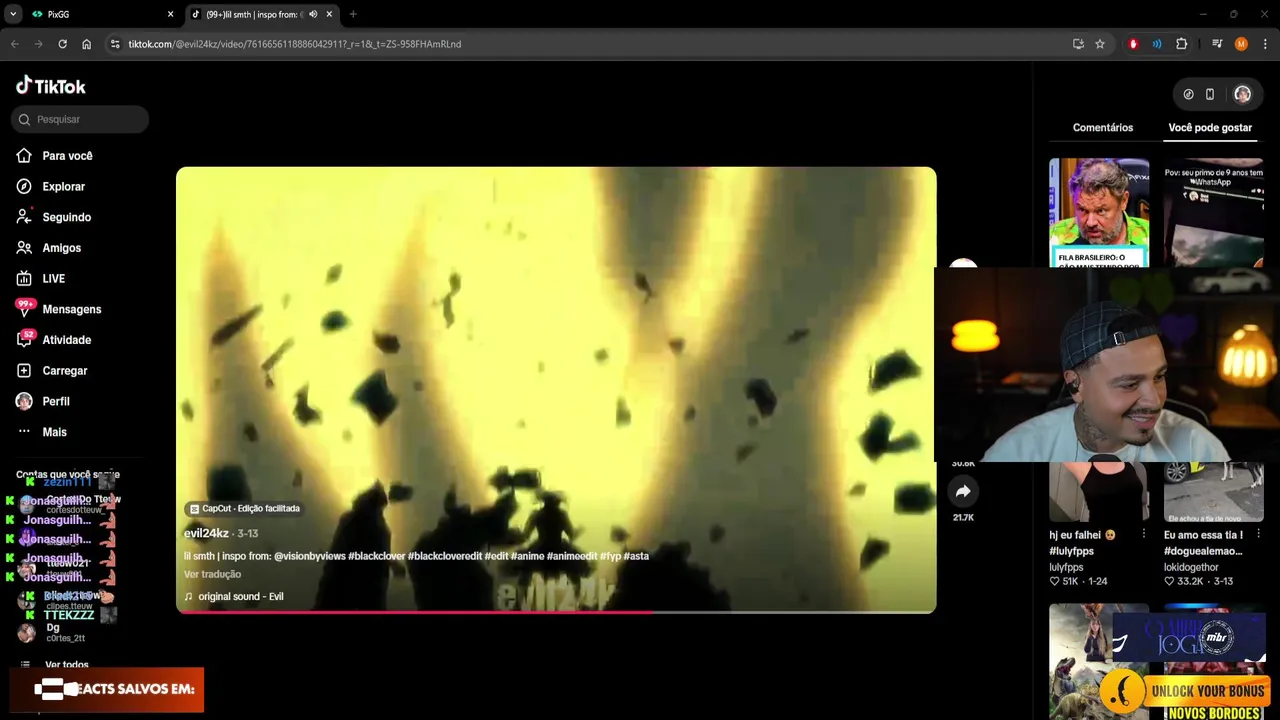Go to the TikTok logo home
Viewport: 1280px width, 720px height.
point(51,86)
